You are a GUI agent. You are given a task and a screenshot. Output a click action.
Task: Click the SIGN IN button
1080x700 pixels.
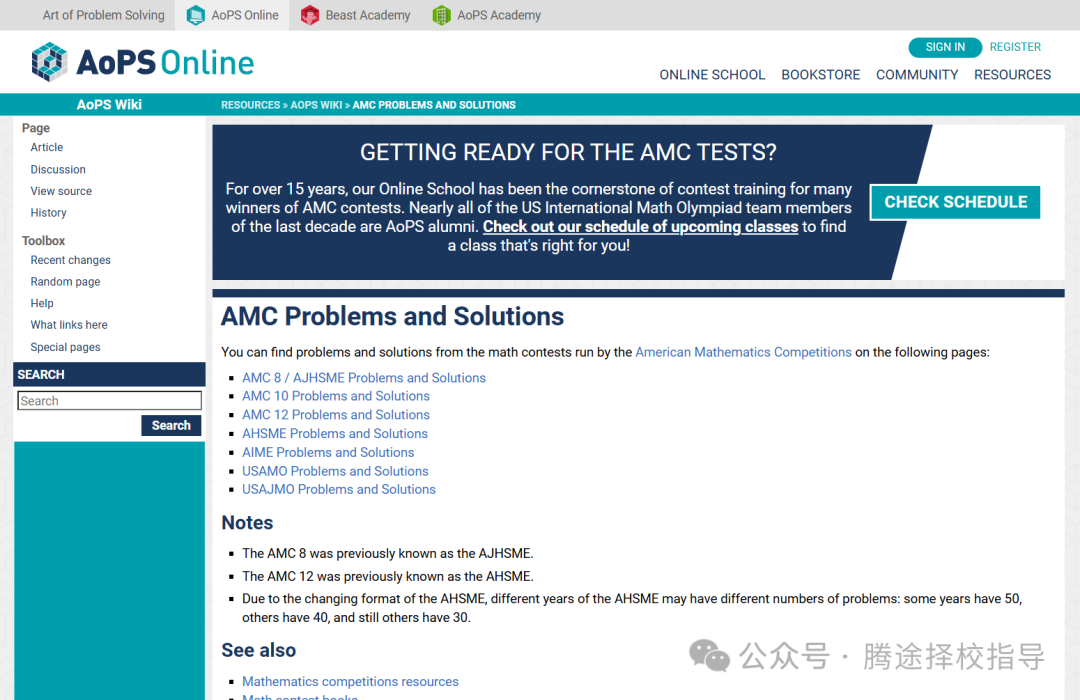(x=945, y=47)
